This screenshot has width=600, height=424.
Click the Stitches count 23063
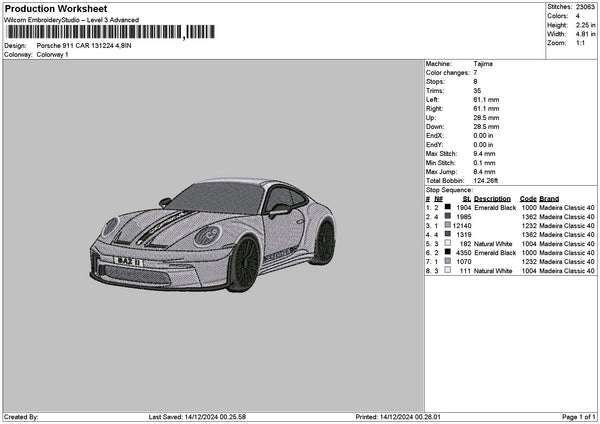[584, 7]
